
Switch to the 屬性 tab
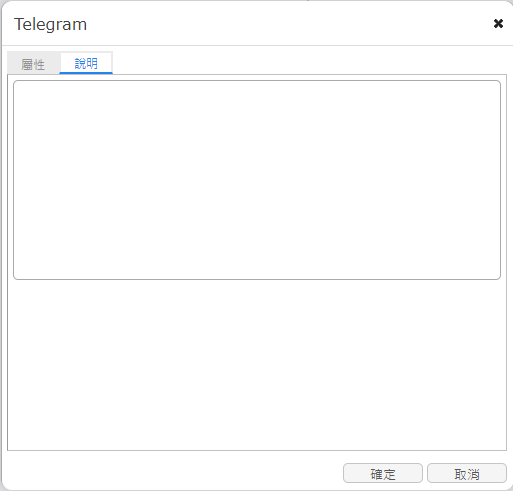(x=33, y=63)
